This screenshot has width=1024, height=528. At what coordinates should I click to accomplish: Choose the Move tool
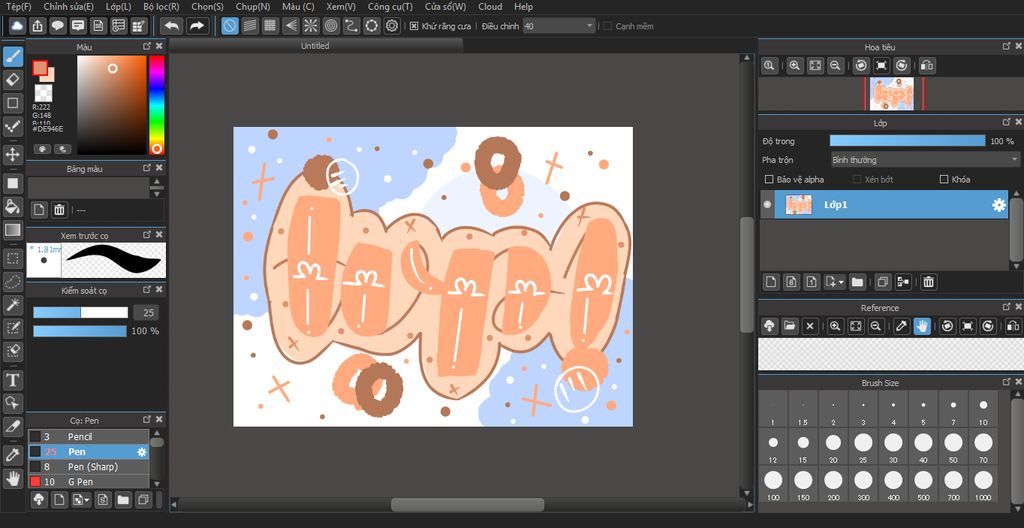pyautogui.click(x=13, y=155)
